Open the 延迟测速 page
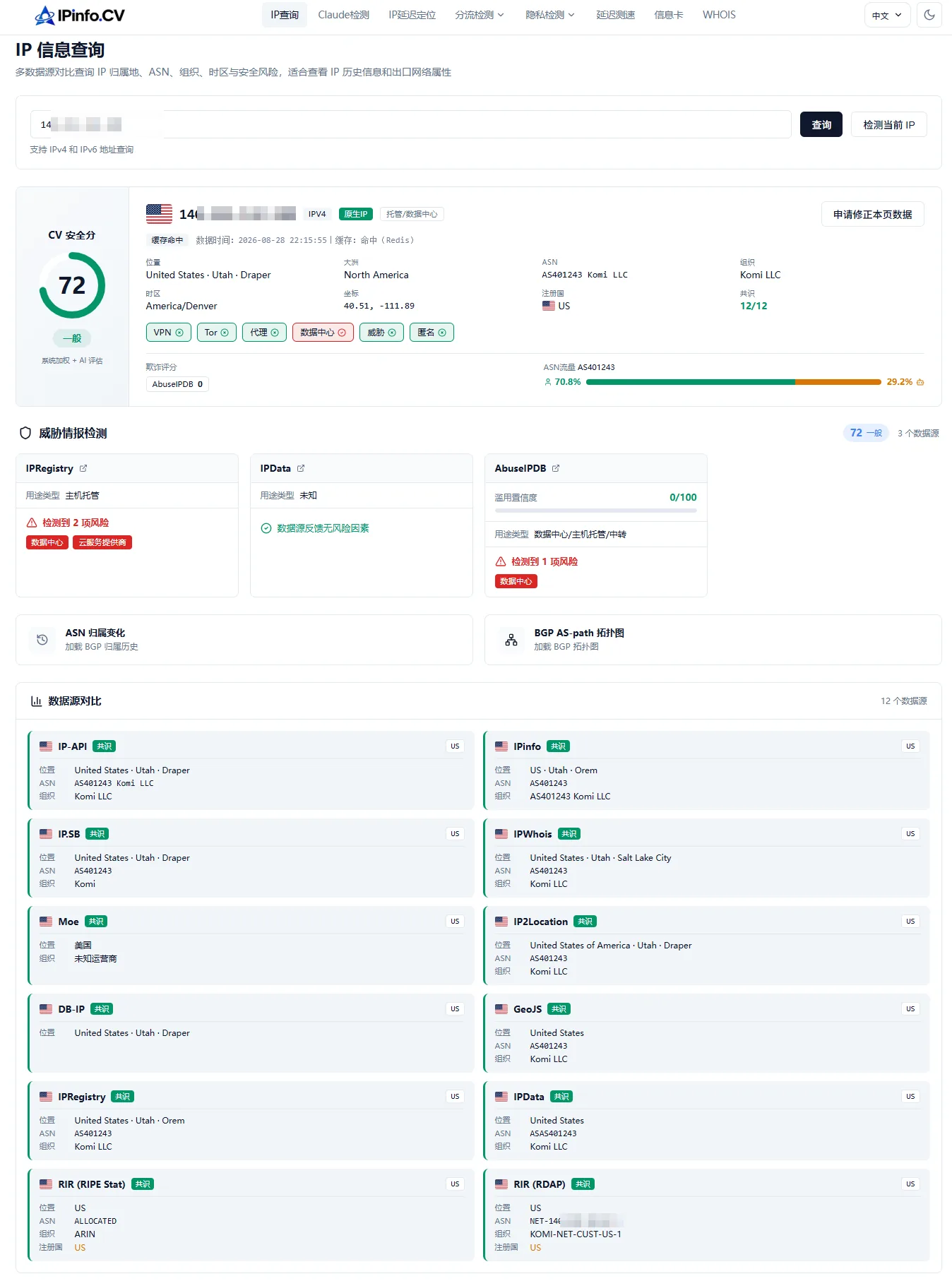 coord(616,15)
